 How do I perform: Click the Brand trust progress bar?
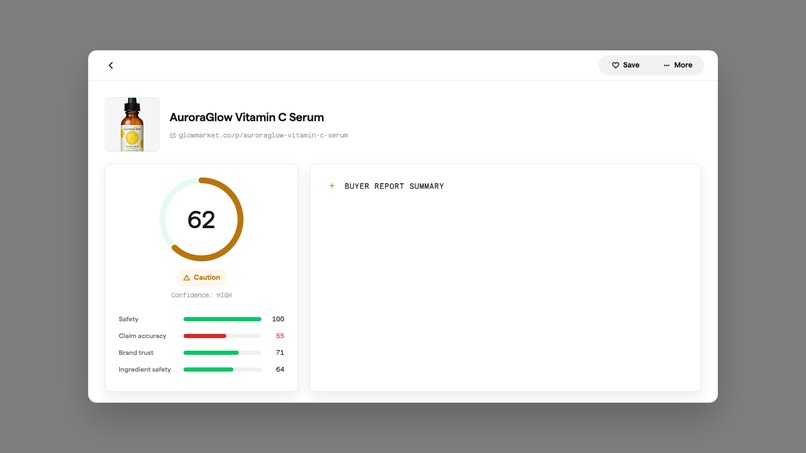tap(222, 353)
